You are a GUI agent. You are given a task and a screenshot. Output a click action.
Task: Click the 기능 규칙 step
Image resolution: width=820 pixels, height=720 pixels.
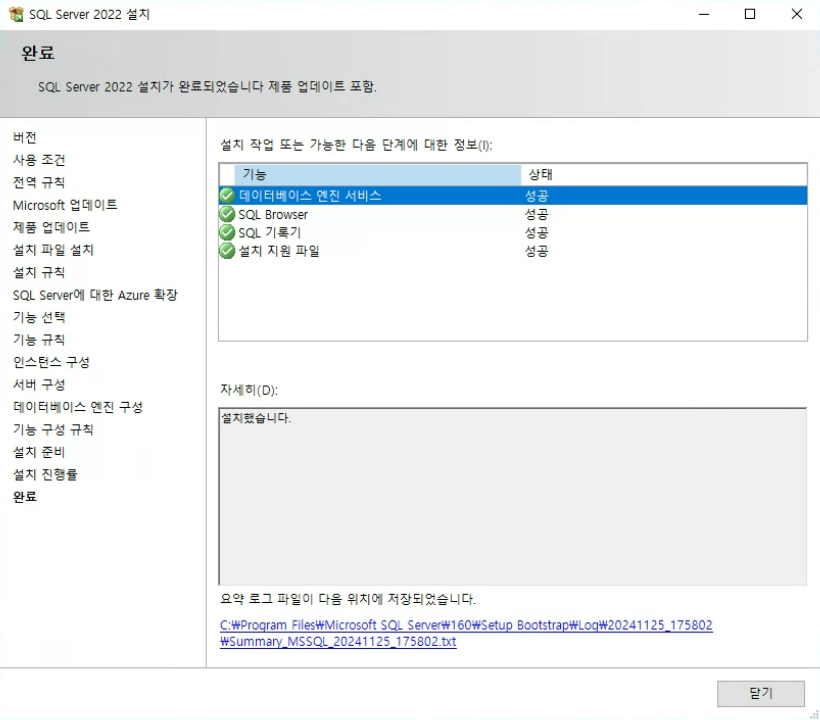tap(39, 340)
